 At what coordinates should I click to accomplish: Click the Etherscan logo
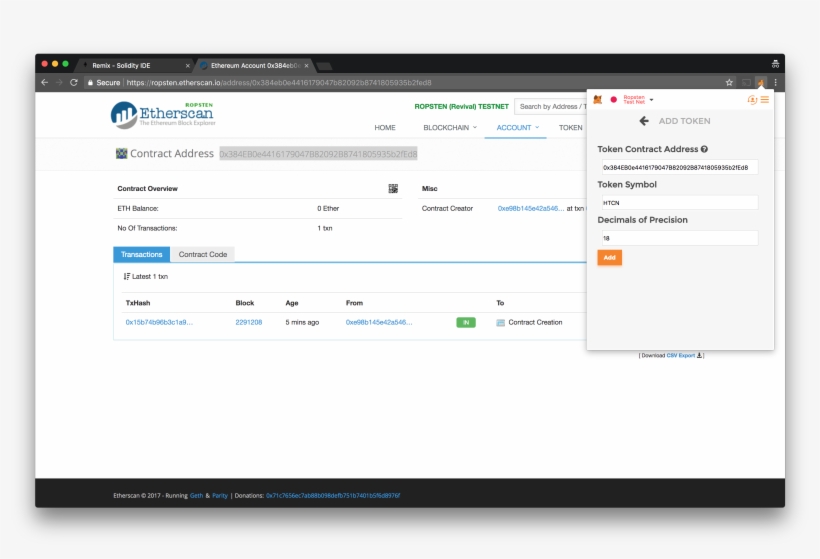[162, 114]
